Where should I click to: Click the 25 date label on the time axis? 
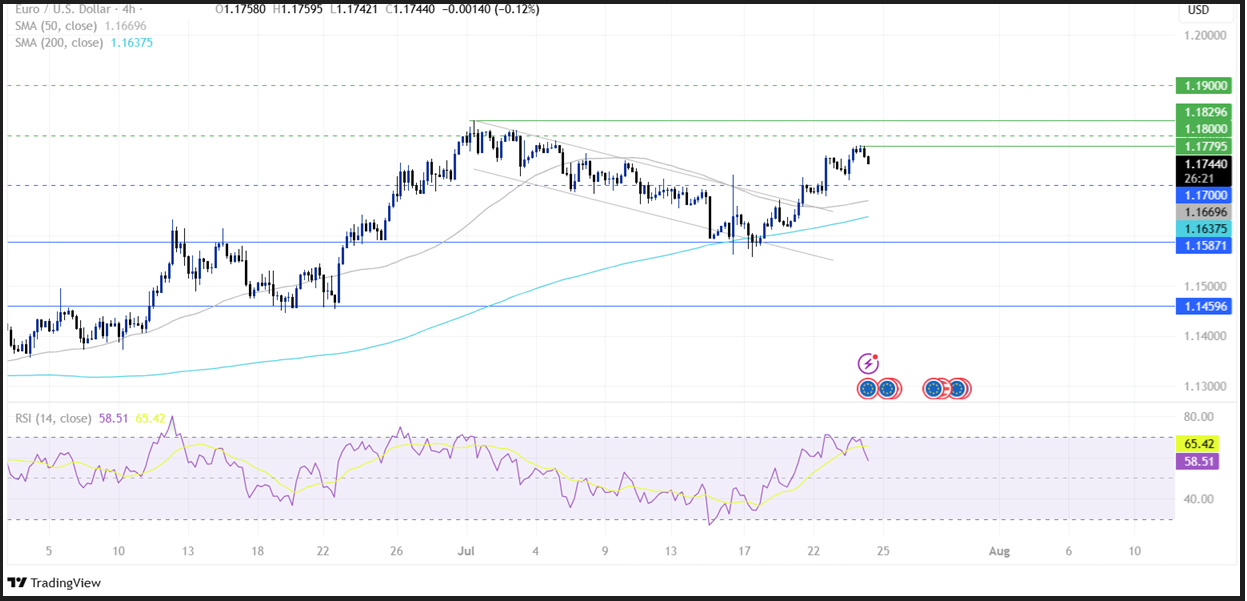point(884,551)
